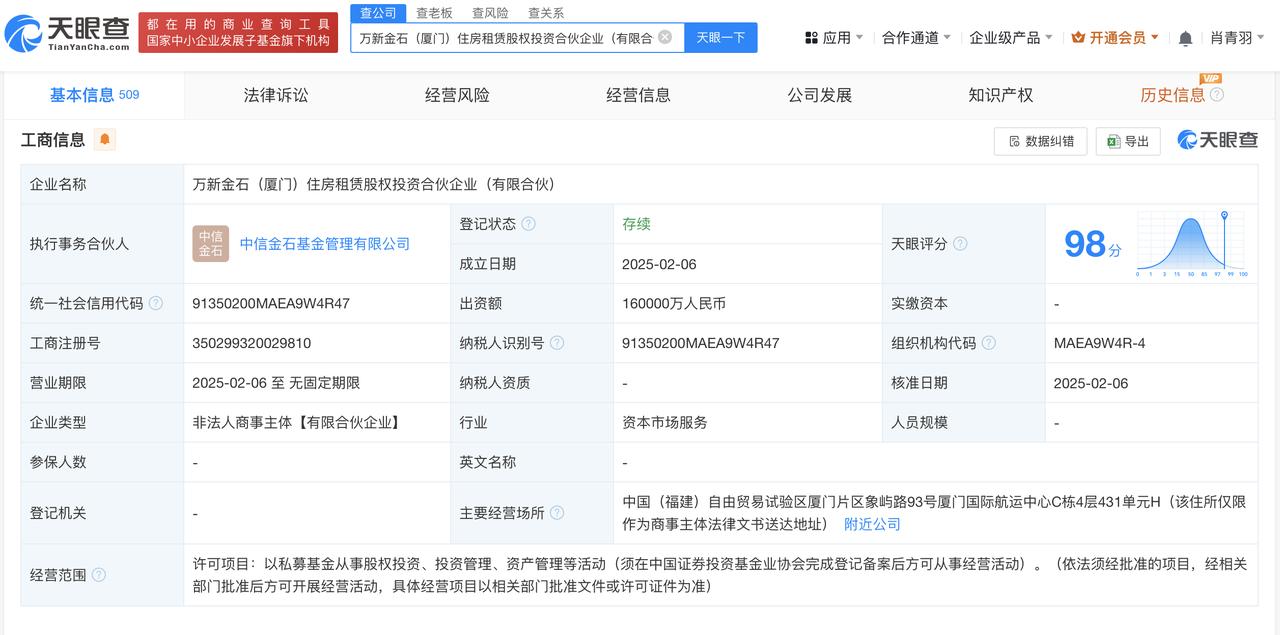The image size is (1280, 635).
Task: Click the help icon beside 组织机构代码
Action: coord(989,343)
